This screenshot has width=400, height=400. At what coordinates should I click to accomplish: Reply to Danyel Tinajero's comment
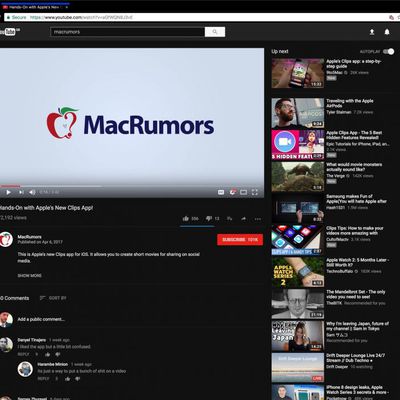pyautogui.click(x=23, y=354)
